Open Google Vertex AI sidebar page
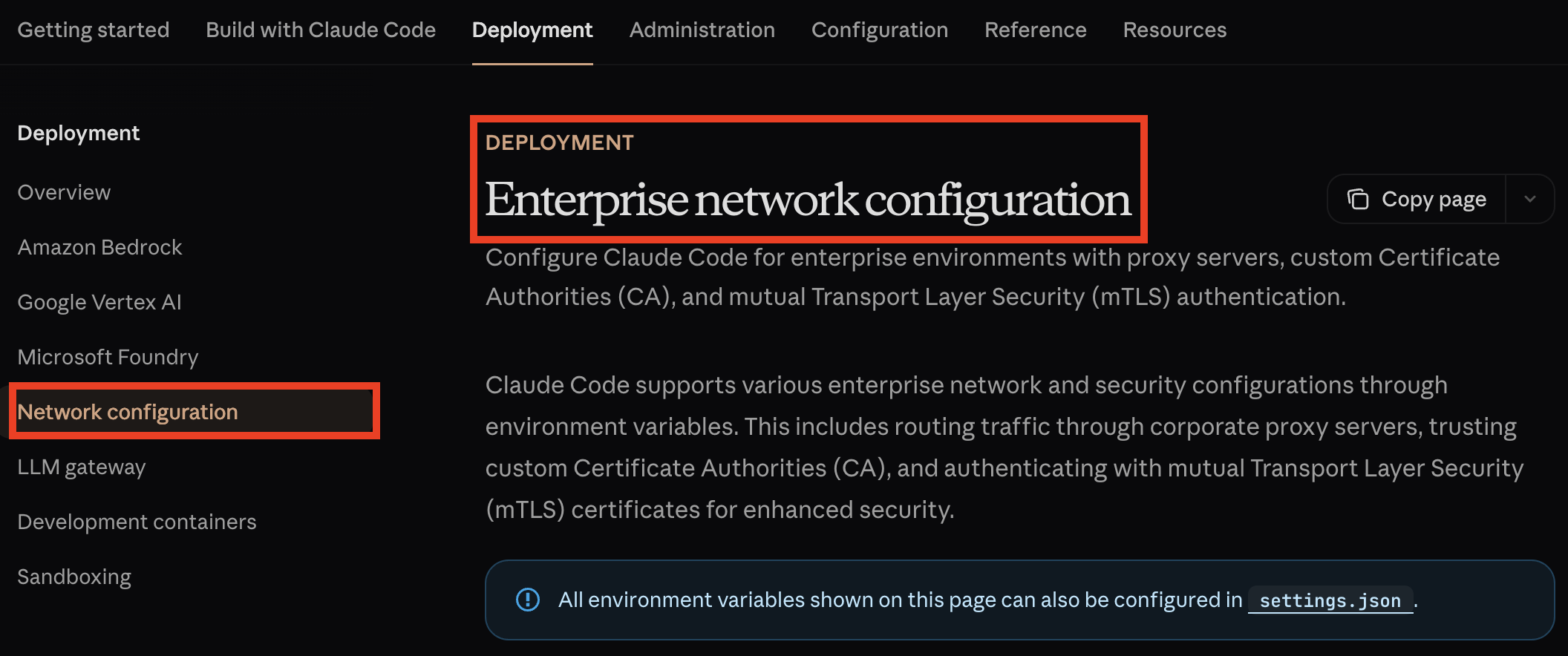This screenshot has height=656, width=1568. (99, 302)
